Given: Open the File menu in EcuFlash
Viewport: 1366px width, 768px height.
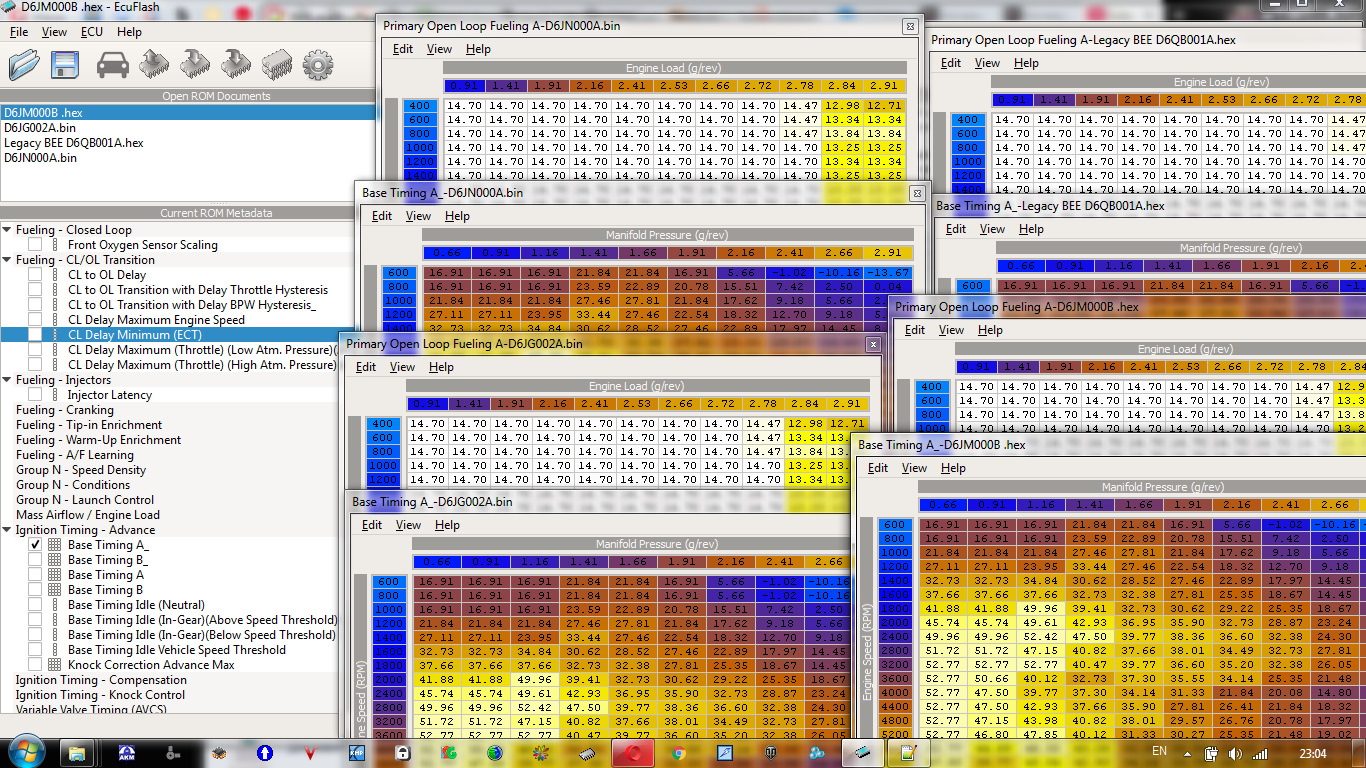Looking at the screenshot, I should (19, 32).
